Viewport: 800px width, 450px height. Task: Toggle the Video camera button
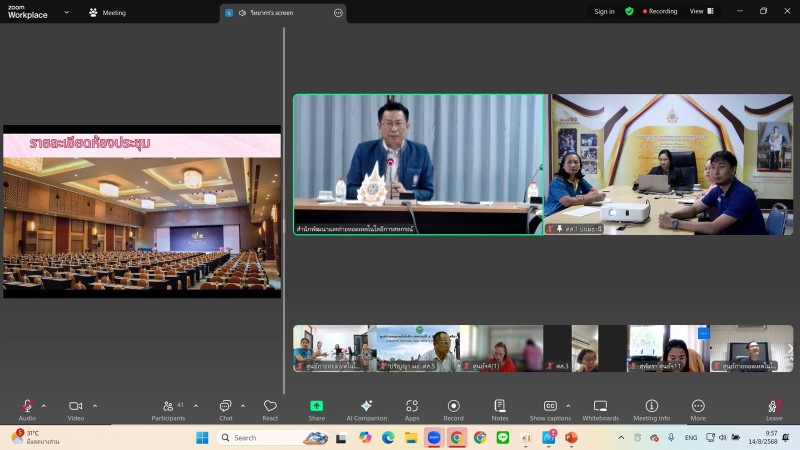pyautogui.click(x=75, y=406)
